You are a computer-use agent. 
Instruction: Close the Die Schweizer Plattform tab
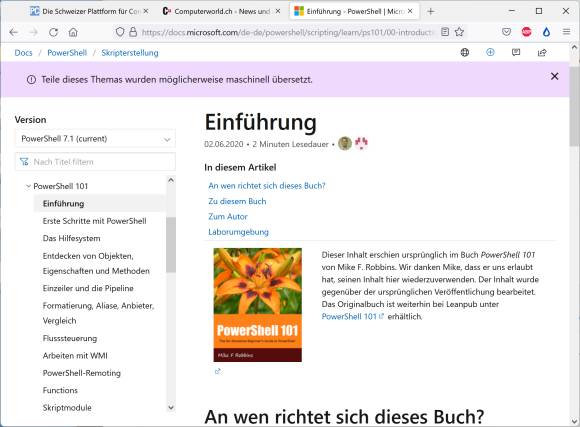[146, 11]
